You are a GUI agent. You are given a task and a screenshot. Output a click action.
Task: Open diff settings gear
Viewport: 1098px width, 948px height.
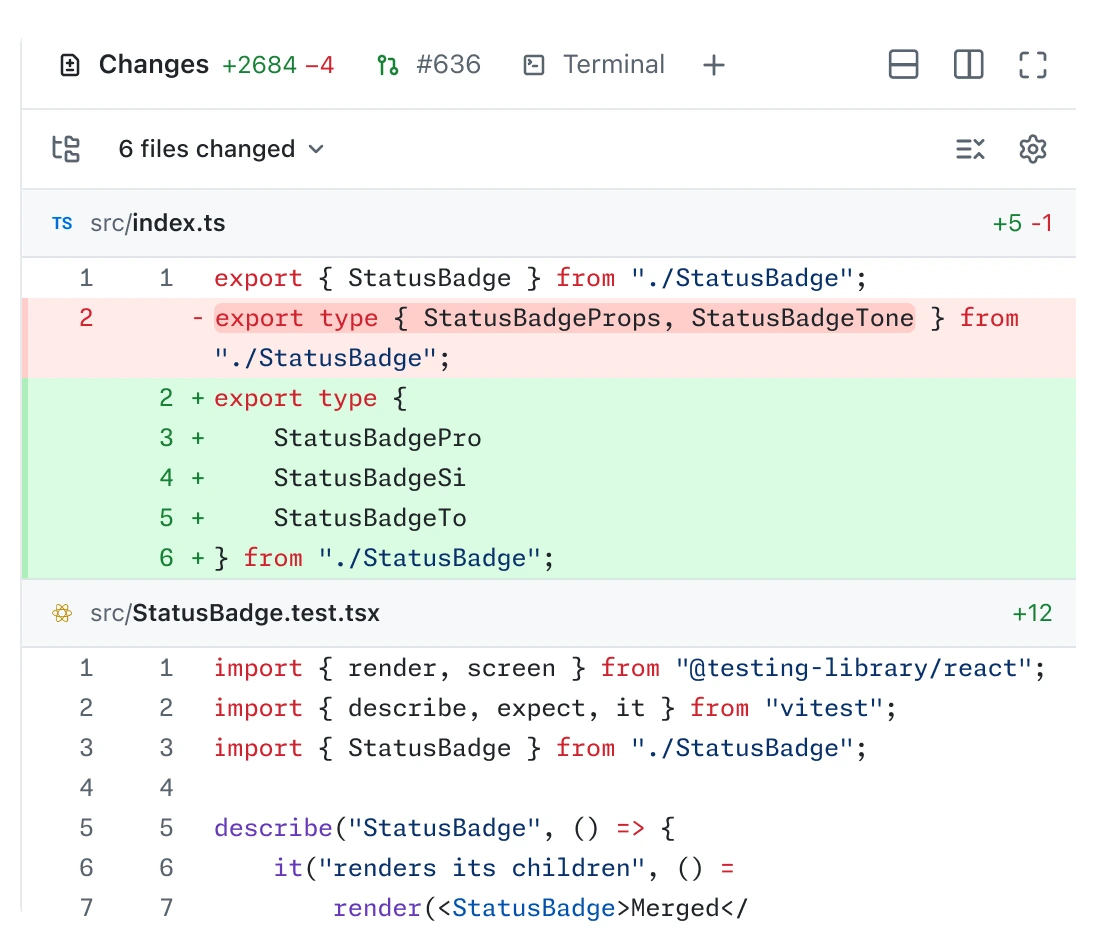1032,148
